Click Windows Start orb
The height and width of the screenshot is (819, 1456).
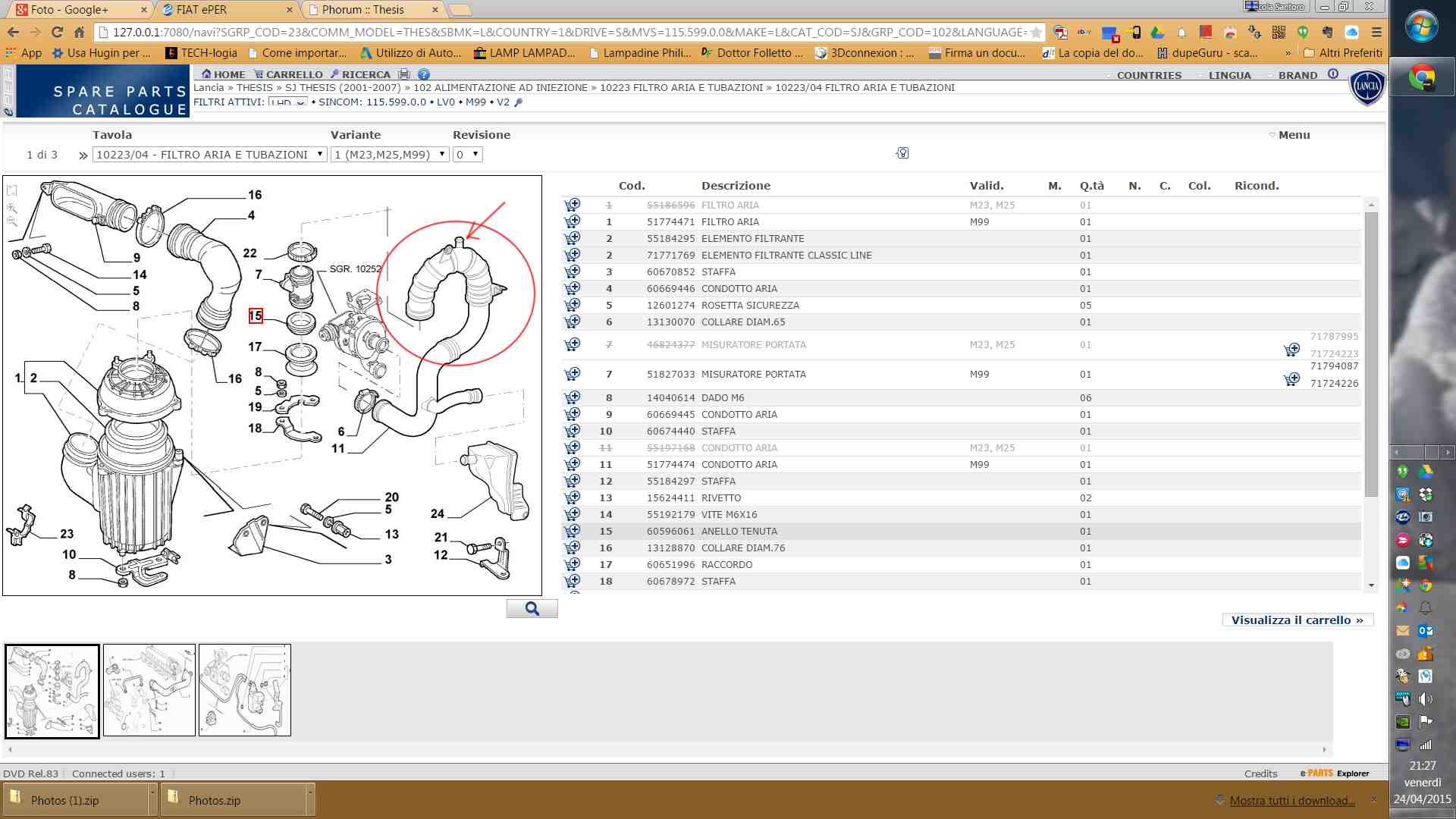coord(1422,27)
